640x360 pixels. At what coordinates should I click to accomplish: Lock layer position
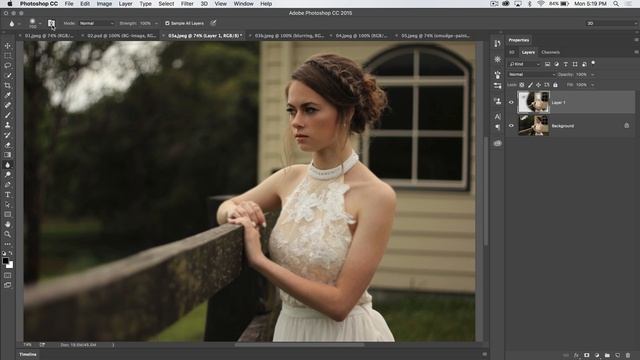click(x=538, y=85)
